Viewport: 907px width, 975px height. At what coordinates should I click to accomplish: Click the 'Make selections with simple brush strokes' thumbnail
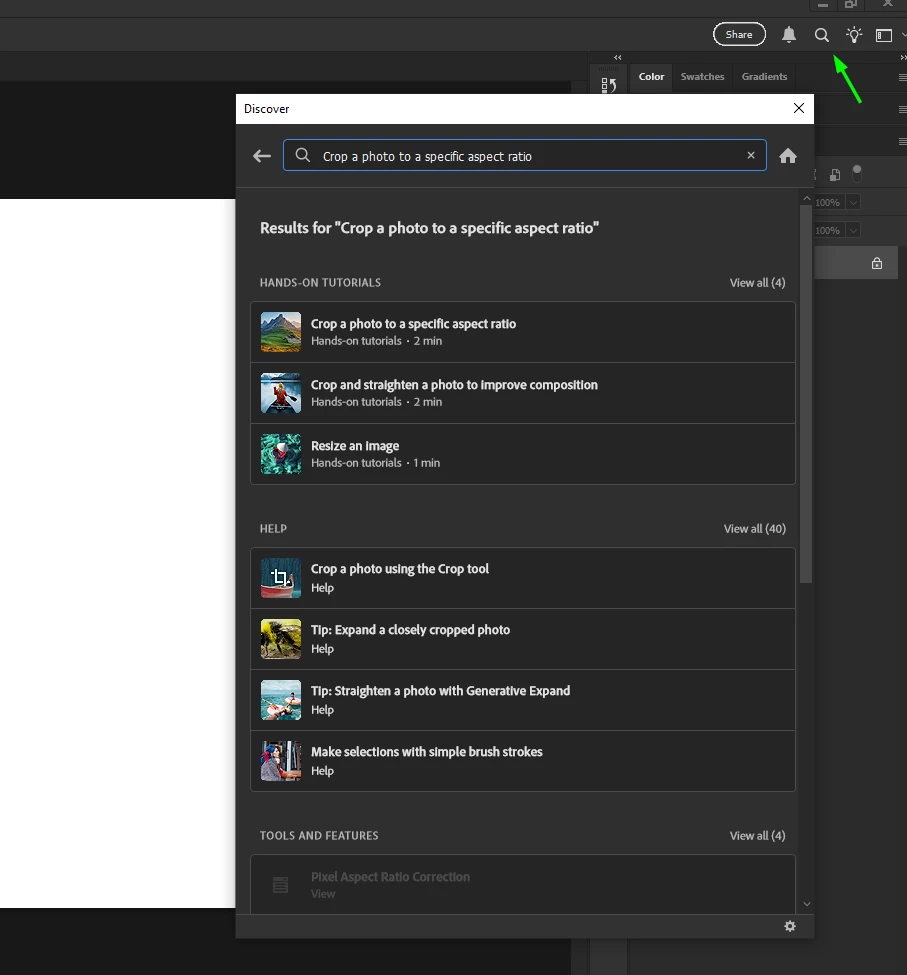(281, 760)
